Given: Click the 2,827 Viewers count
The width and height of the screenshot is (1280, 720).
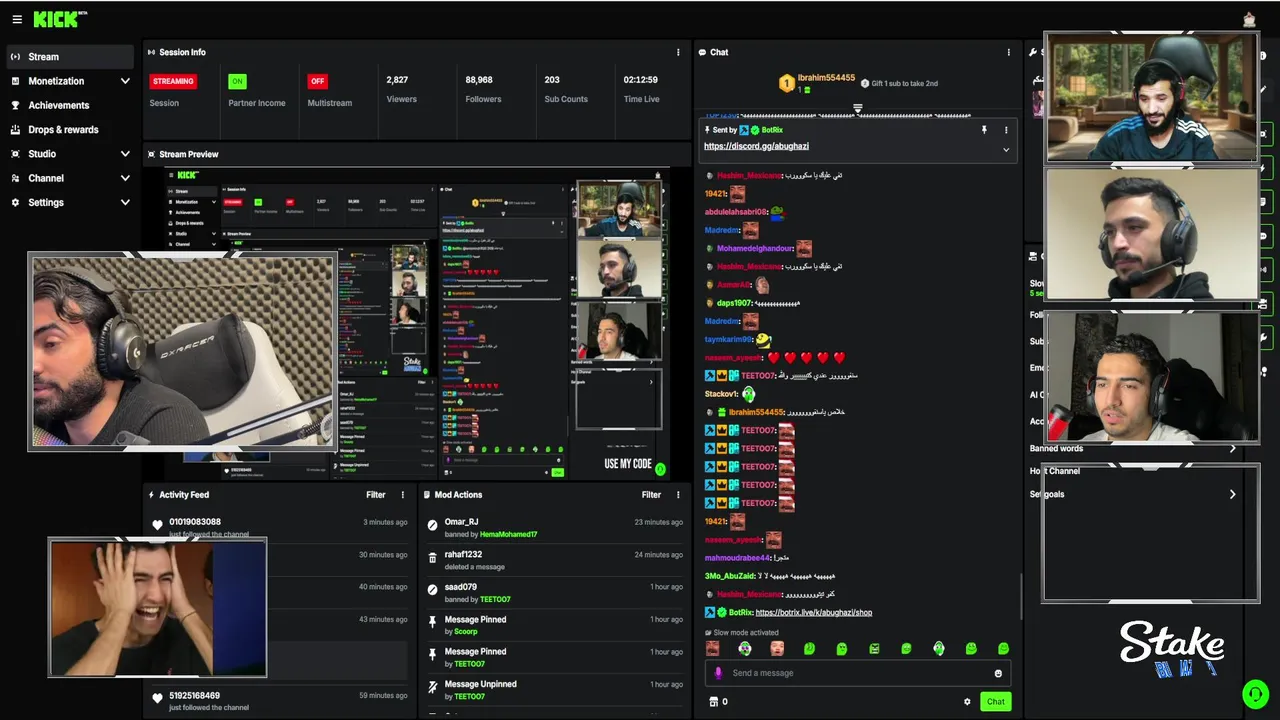Looking at the screenshot, I should point(397,80).
